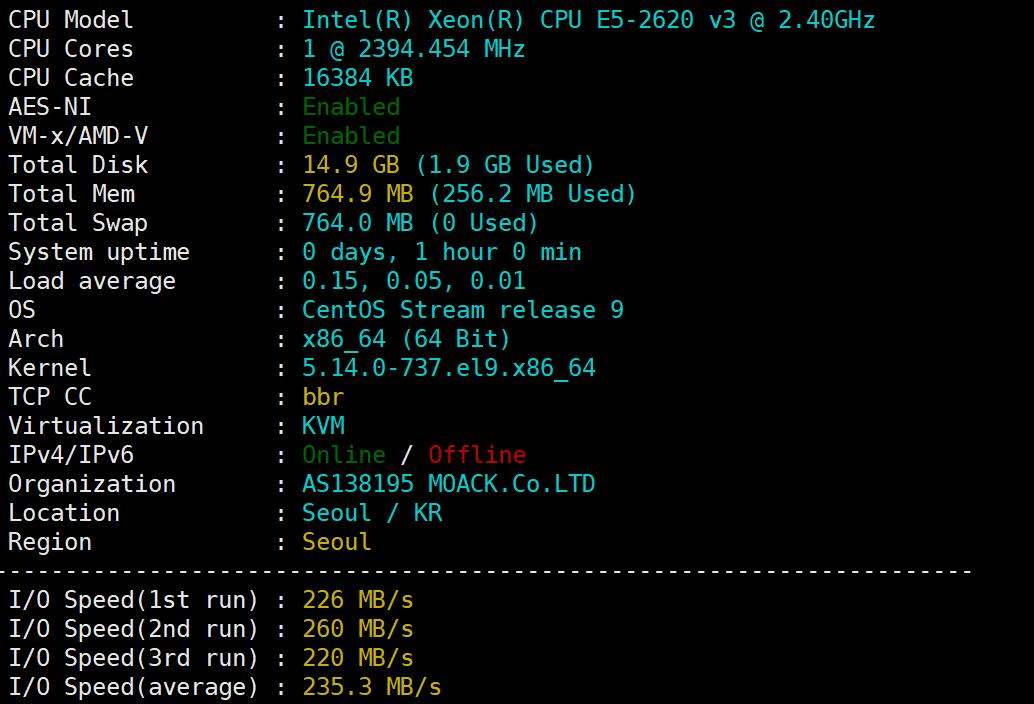
Task: Click the 'Organization' label
Action: click(x=92, y=484)
